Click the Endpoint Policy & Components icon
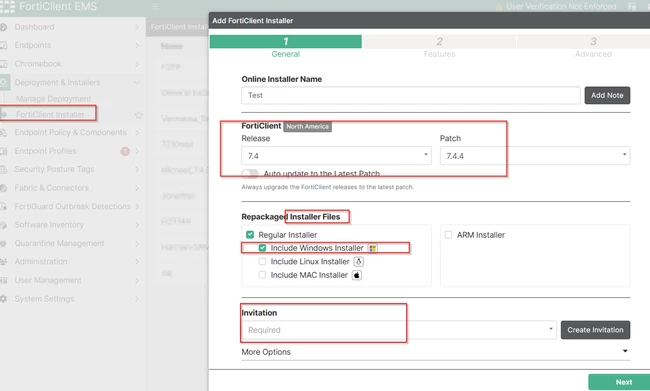The height and width of the screenshot is (391, 650). pos(4,133)
